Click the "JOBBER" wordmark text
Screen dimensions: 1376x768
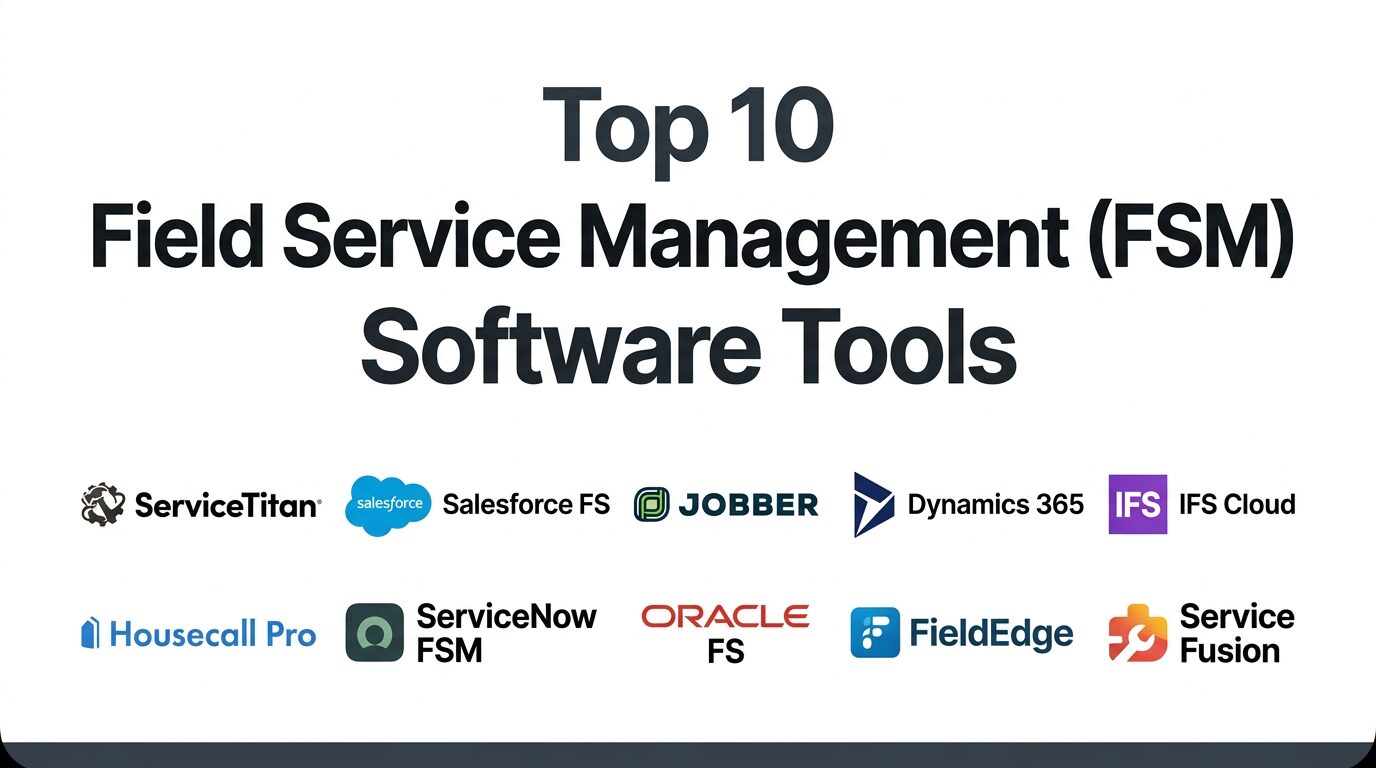click(748, 505)
